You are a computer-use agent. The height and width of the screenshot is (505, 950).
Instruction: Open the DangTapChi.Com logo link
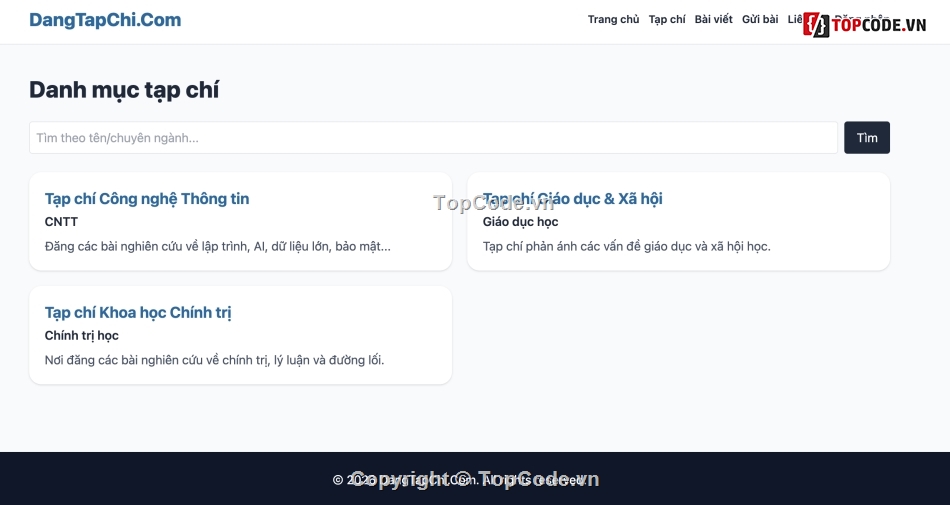click(105, 19)
